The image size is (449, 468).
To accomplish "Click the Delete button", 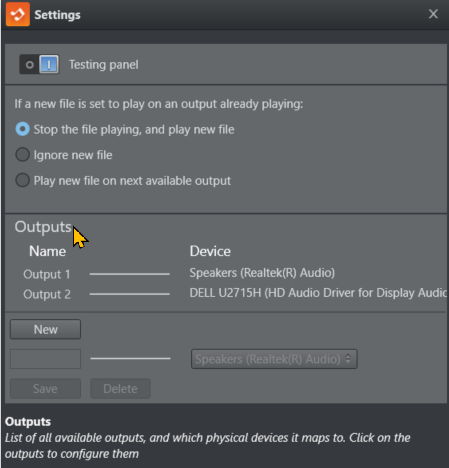I will point(120,388).
